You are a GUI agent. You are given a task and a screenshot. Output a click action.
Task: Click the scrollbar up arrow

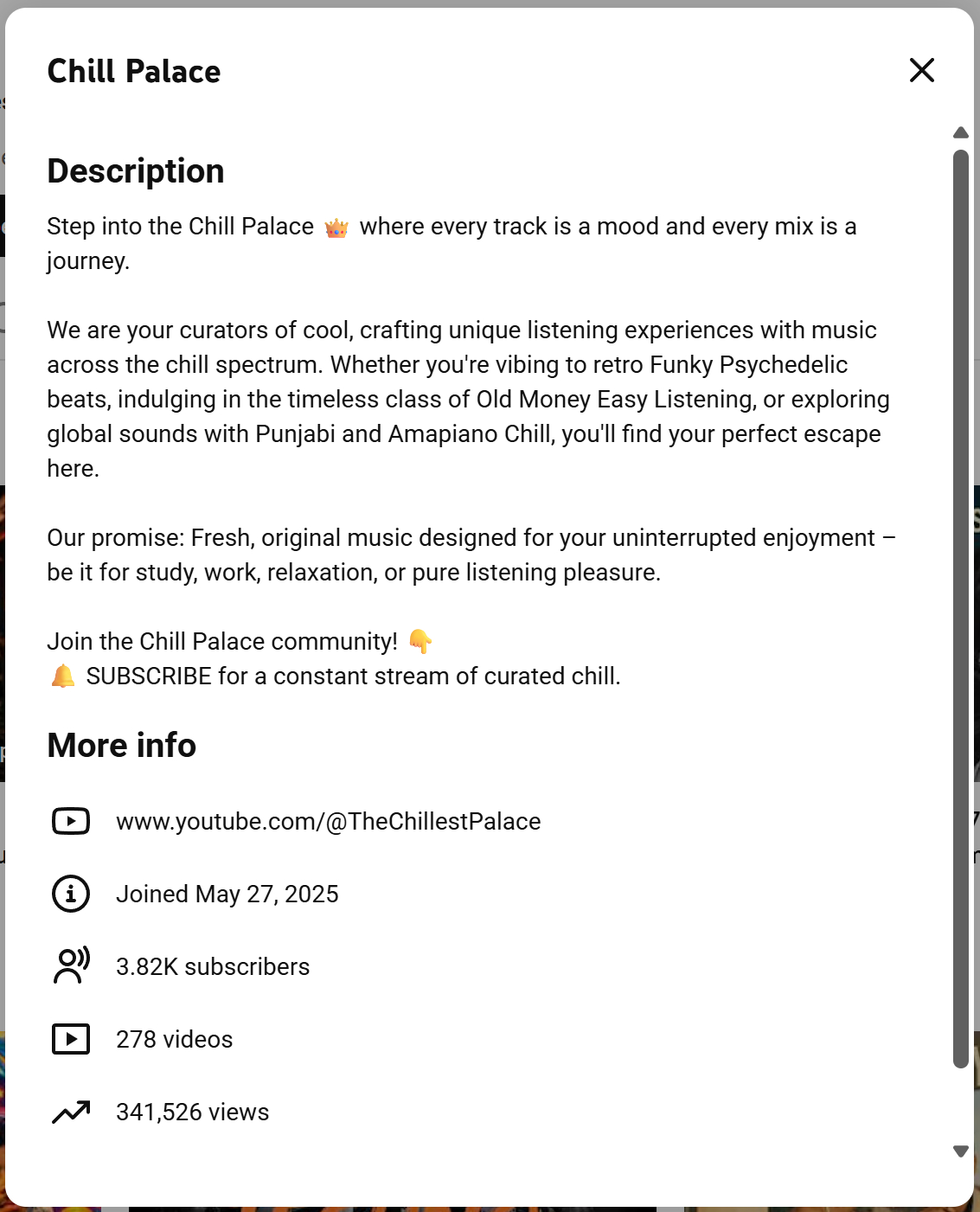pyautogui.click(x=960, y=132)
